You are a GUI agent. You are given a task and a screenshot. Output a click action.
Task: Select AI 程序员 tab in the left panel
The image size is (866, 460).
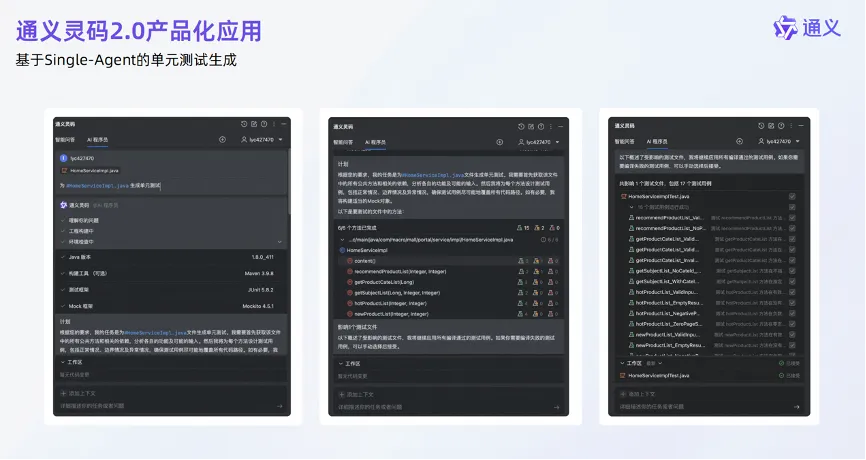point(97,140)
